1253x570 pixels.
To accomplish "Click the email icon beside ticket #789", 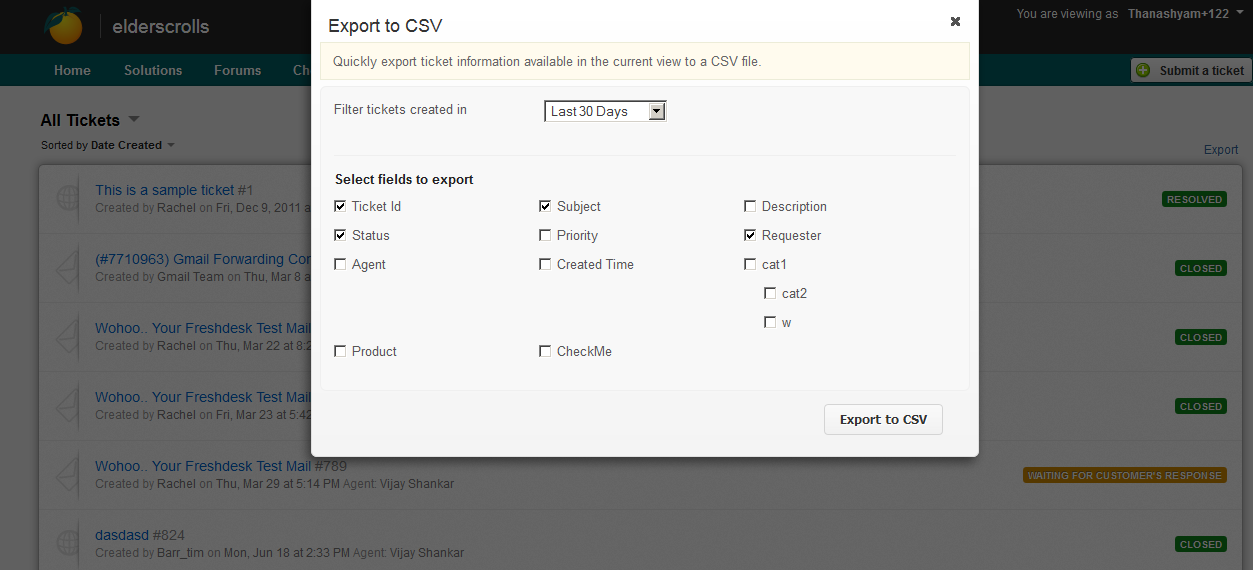I will 67,474.
